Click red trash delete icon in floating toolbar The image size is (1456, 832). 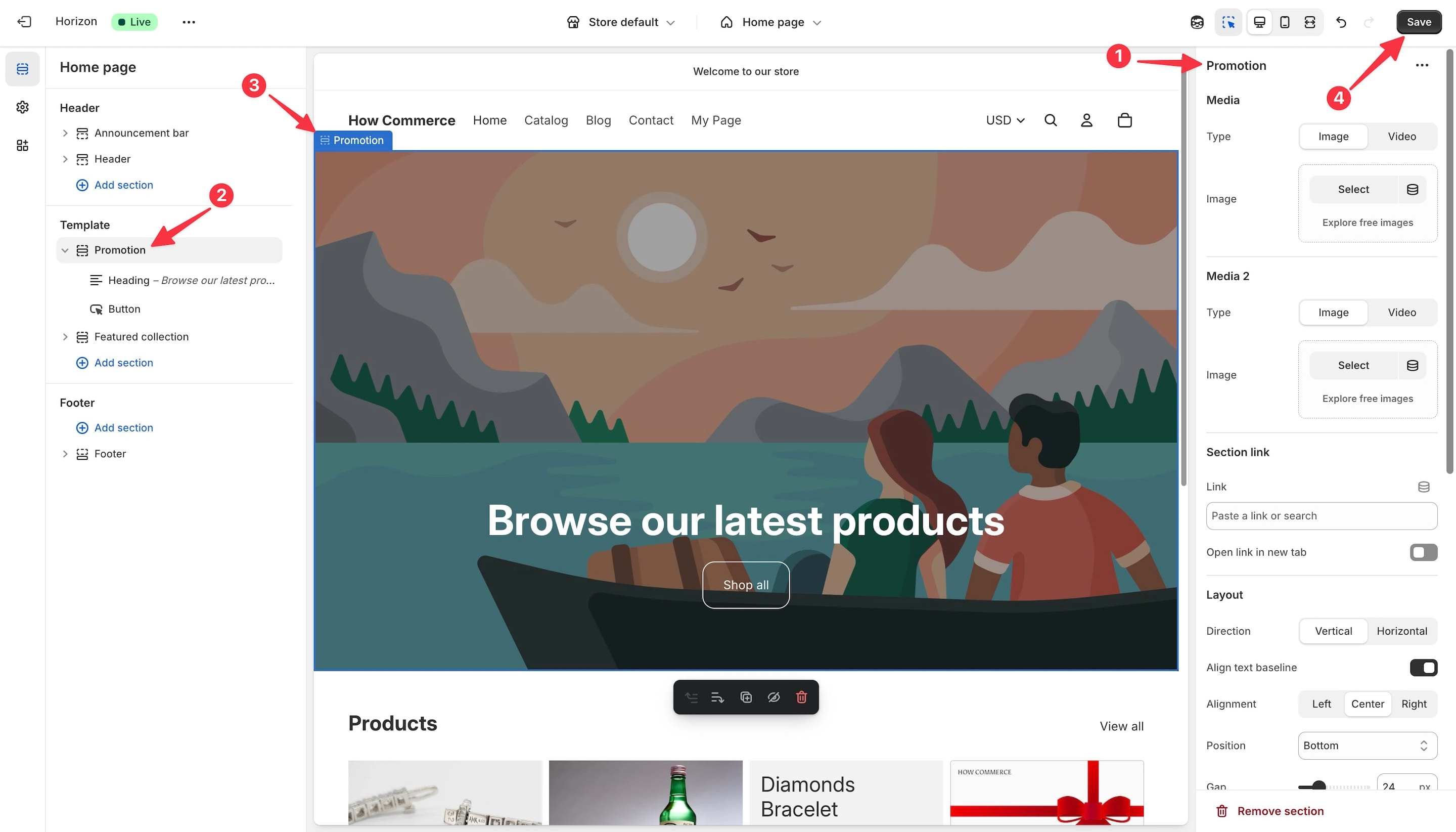point(801,697)
